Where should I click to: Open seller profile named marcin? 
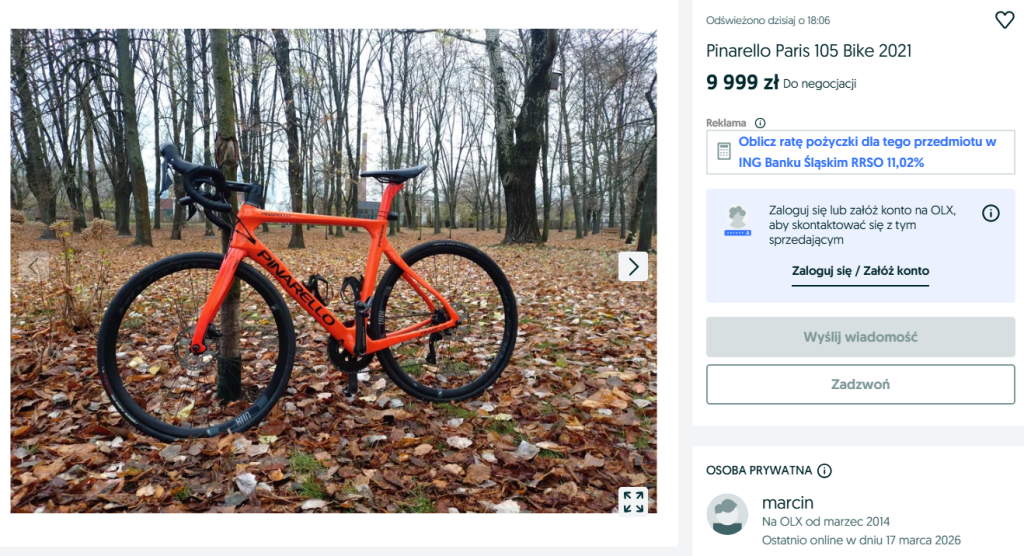point(787,502)
